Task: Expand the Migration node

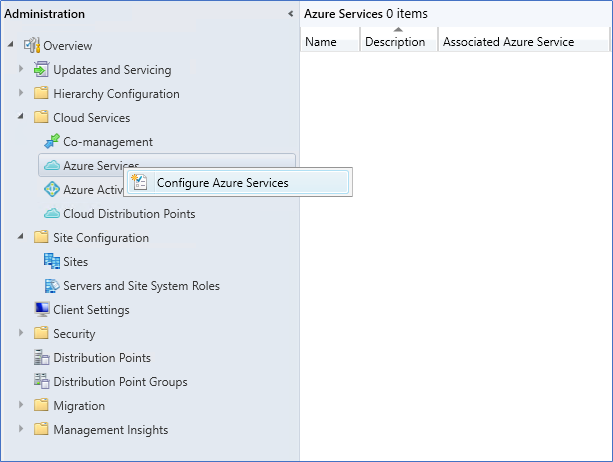Action: (x=21, y=405)
